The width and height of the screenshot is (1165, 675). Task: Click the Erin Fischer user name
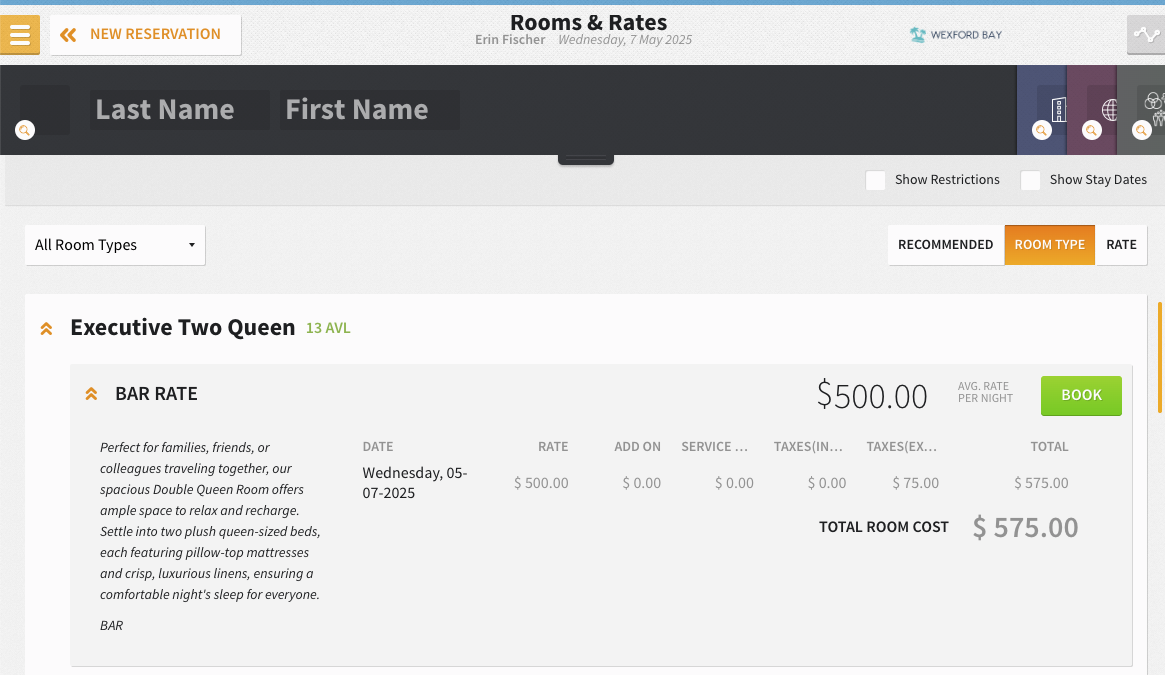(510, 40)
